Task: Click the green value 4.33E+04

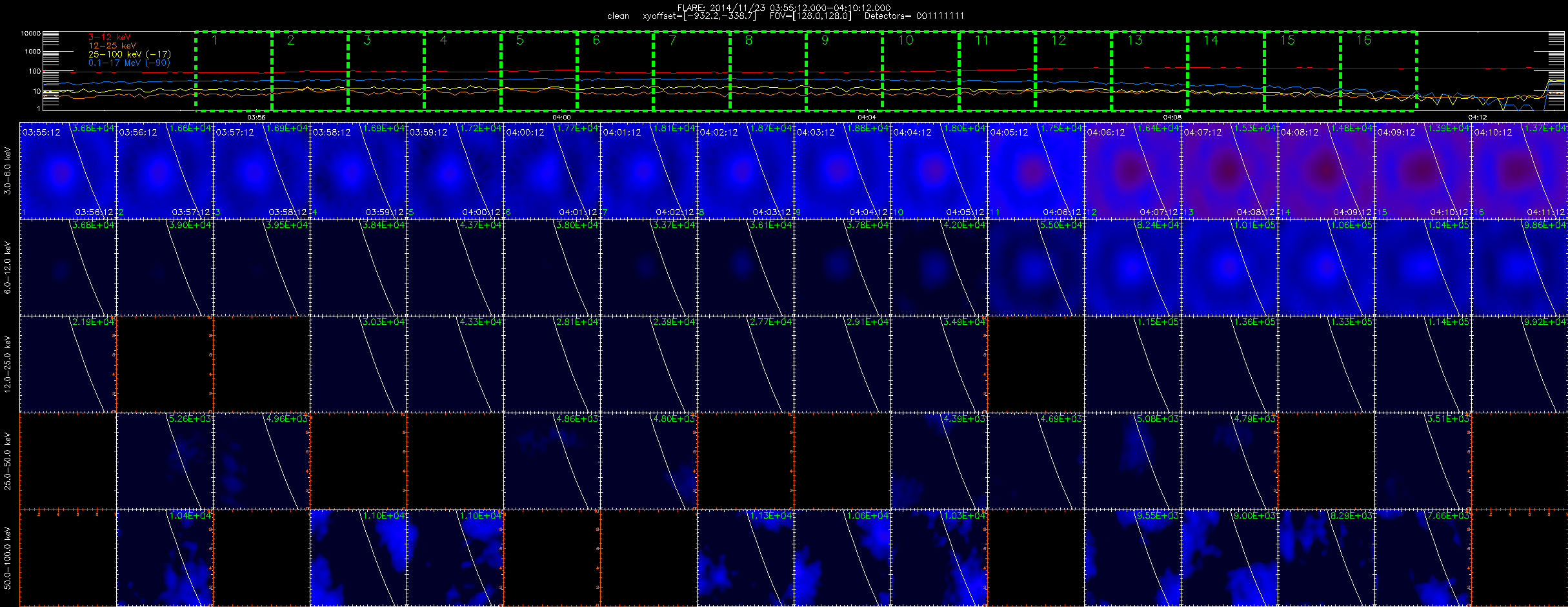Action: [x=481, y=322]
